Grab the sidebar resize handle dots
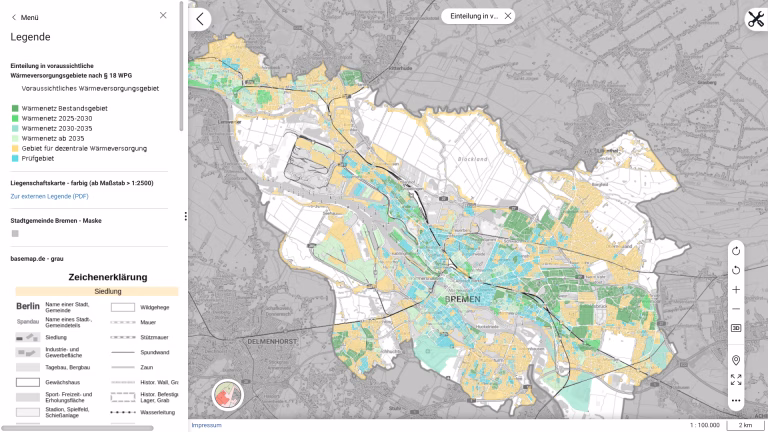This screenshot has width=768, height=432. coord(185,216)
